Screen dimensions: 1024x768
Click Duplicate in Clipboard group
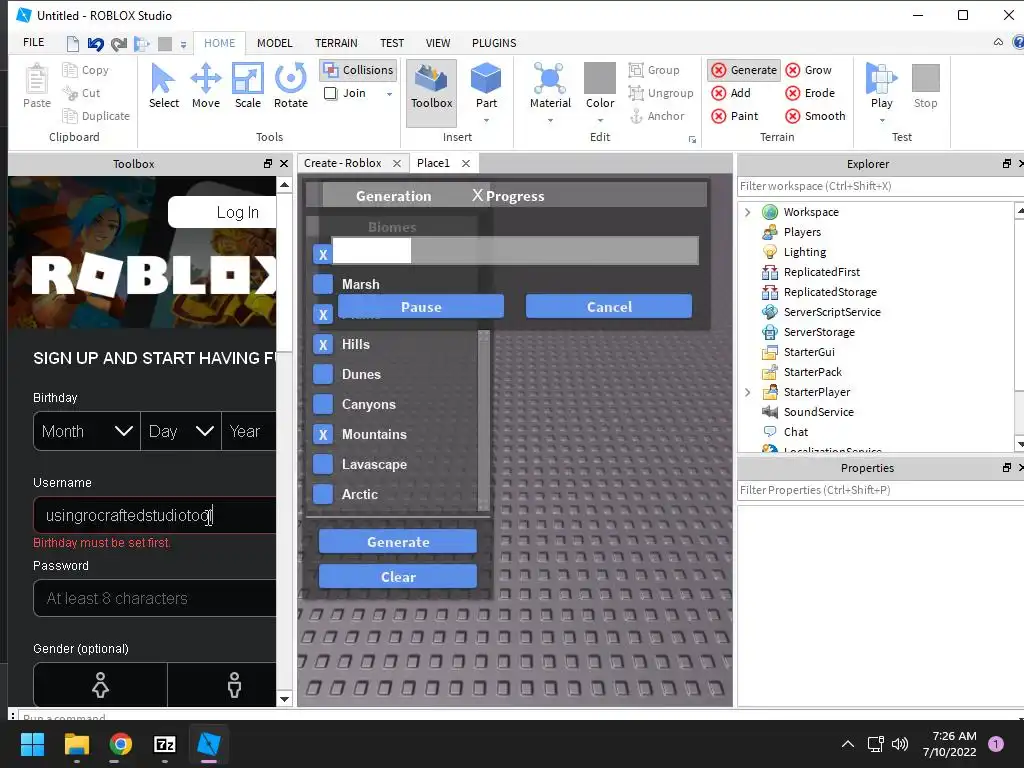pyautogui.click(x=96, y=116)
